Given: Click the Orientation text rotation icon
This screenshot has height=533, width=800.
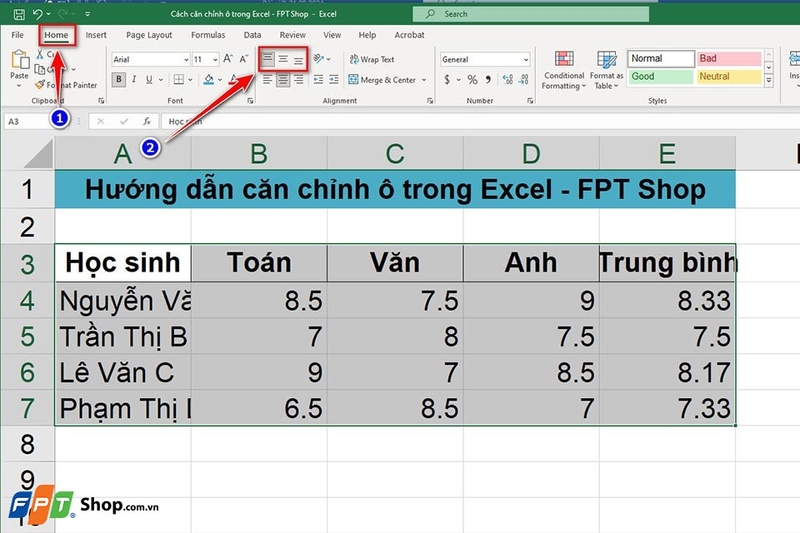Looking at the screenshot, I should [319, 59].
